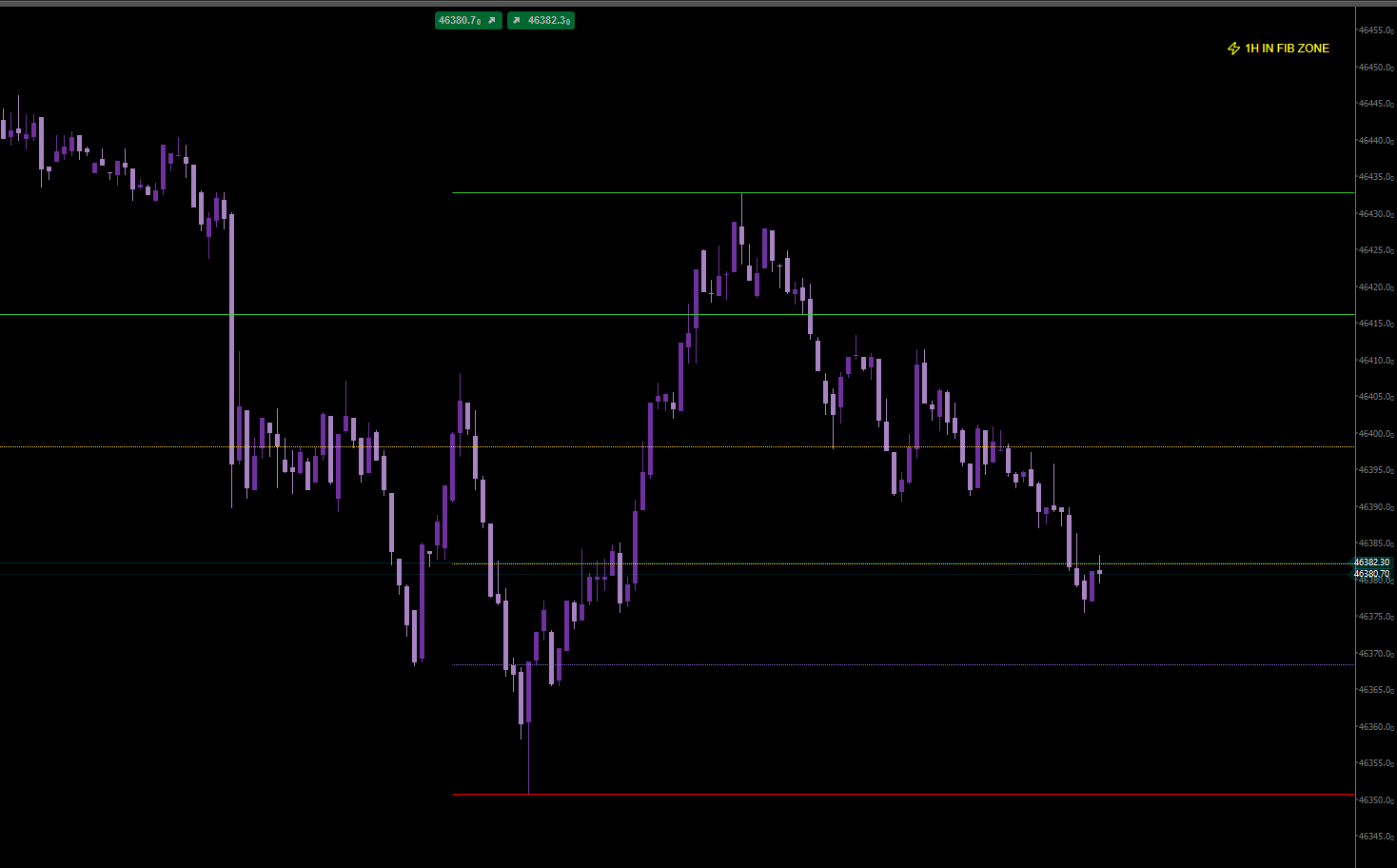Click the 46380.70 price tag on axis
The height and width of the screenshot is (868, 1397).
[x=1372, y=574]
